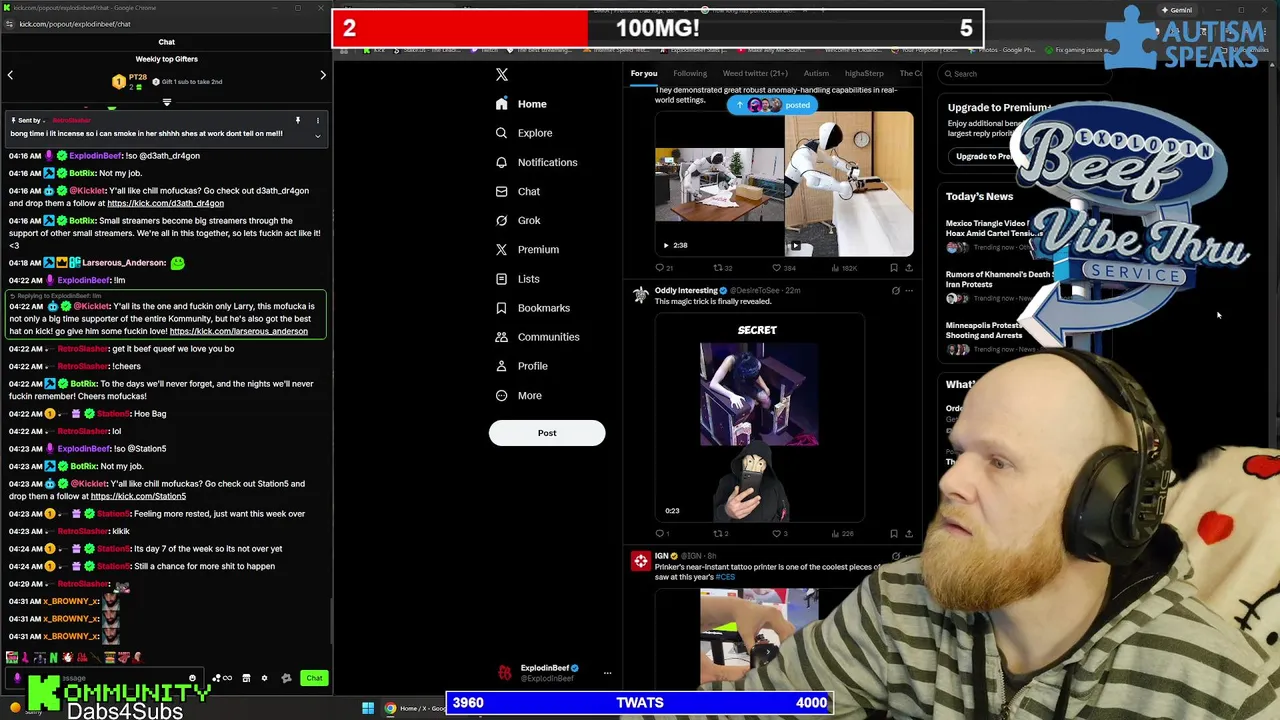Collapse the Weekly top Gifters panel
1280x720 pixels.
tap(167, 102)
